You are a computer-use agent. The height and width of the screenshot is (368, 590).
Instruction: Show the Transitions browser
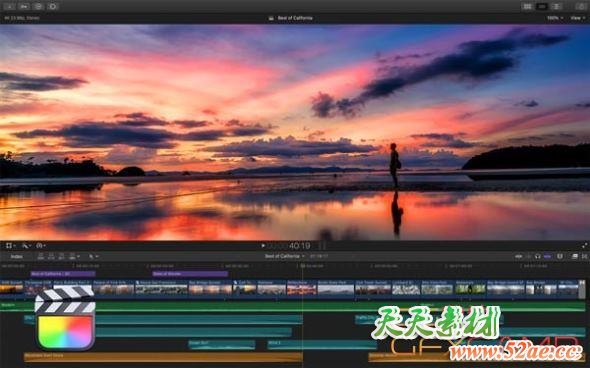coord(584,257)
